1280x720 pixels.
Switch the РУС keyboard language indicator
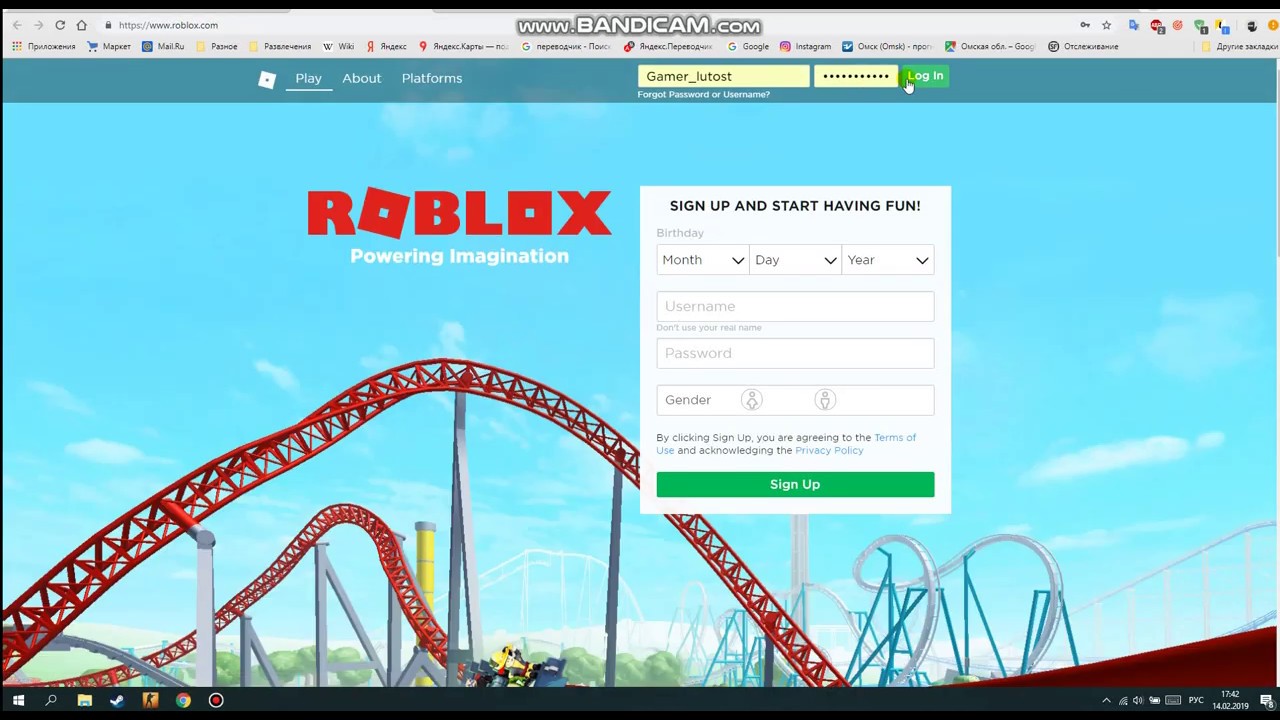1196,701
